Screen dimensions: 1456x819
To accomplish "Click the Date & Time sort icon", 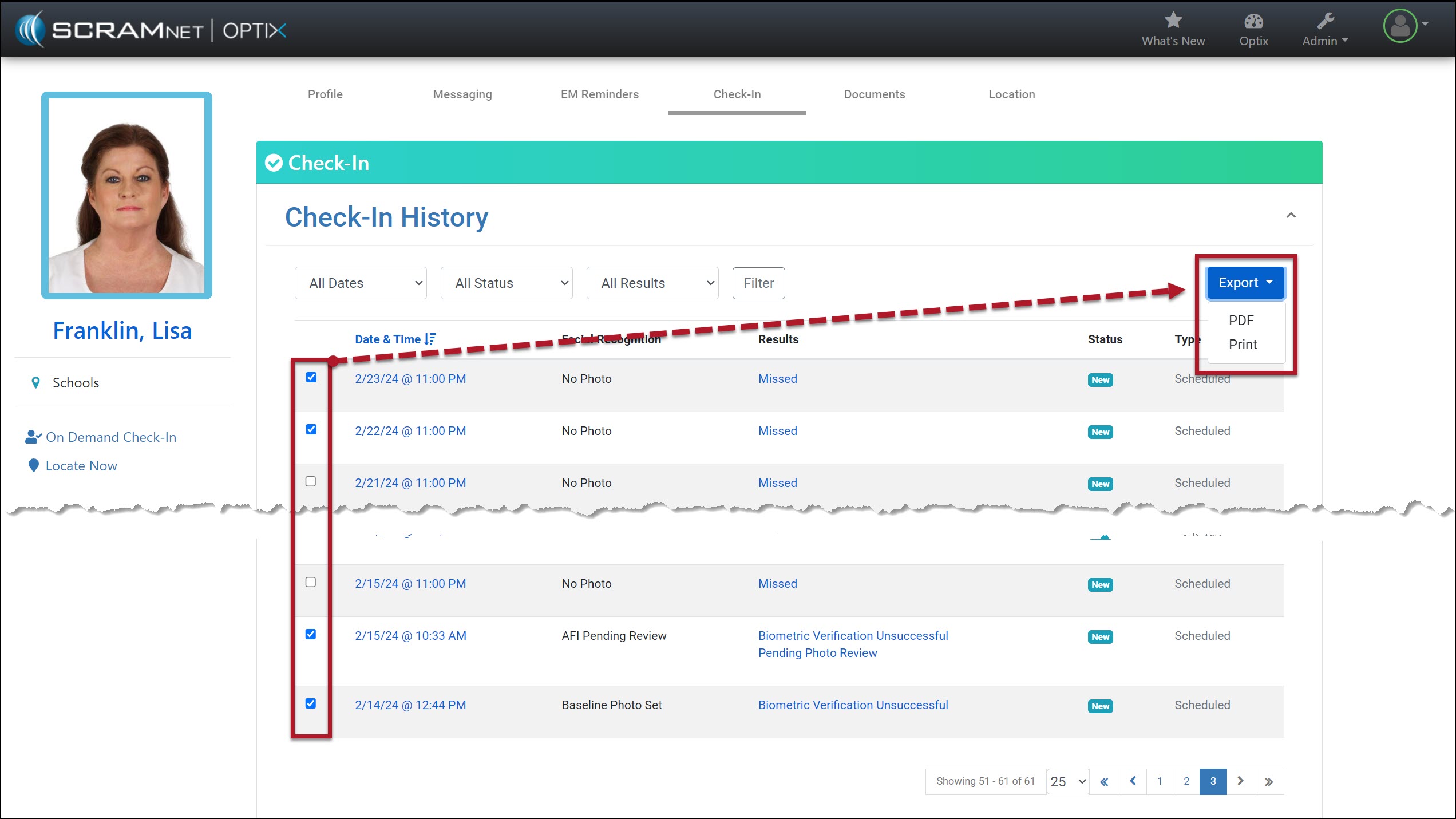I will (430, 339).
